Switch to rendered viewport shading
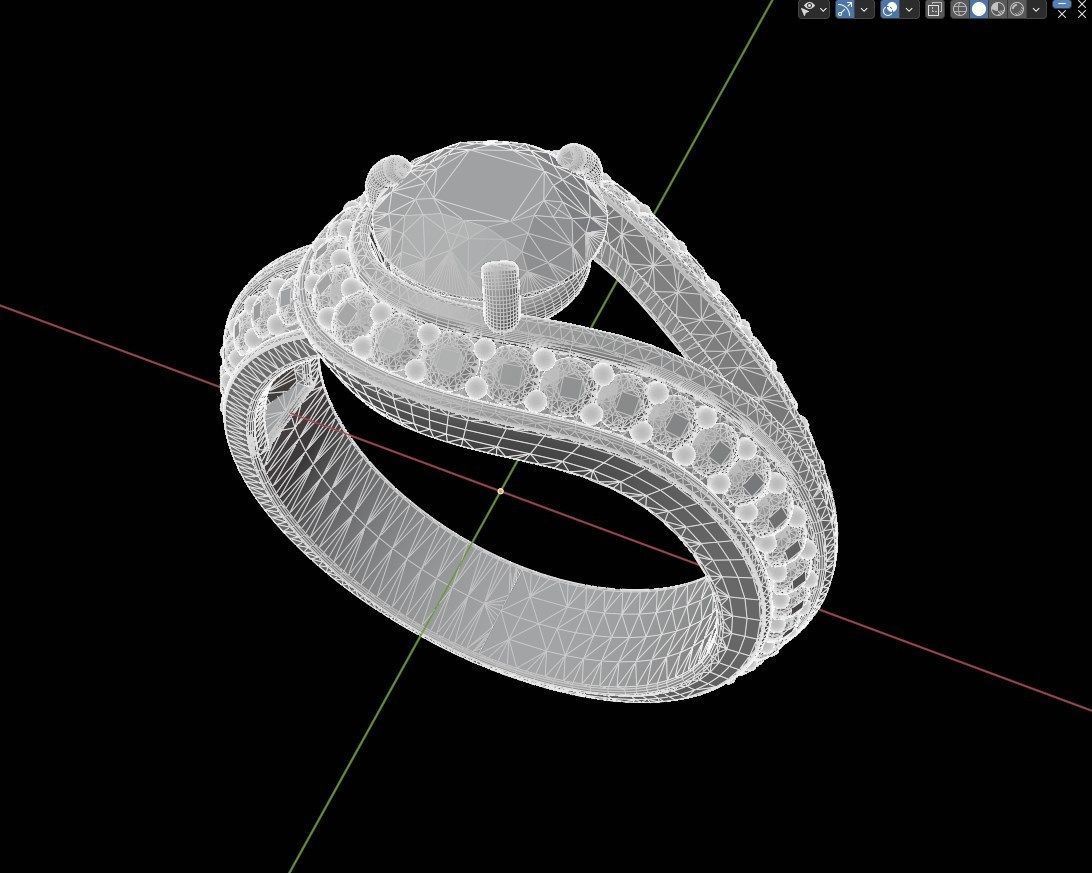 click(1017, 9)
